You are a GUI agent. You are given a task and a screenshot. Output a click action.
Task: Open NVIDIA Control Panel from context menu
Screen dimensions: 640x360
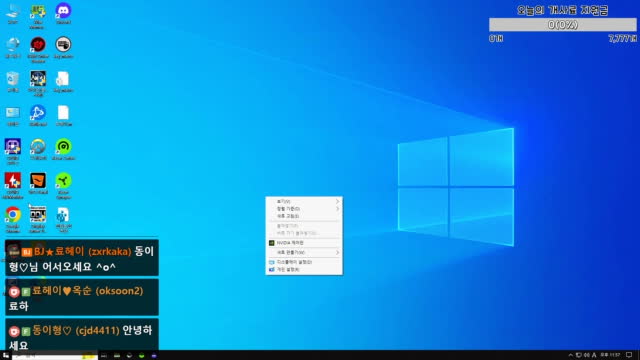[304, 243]
